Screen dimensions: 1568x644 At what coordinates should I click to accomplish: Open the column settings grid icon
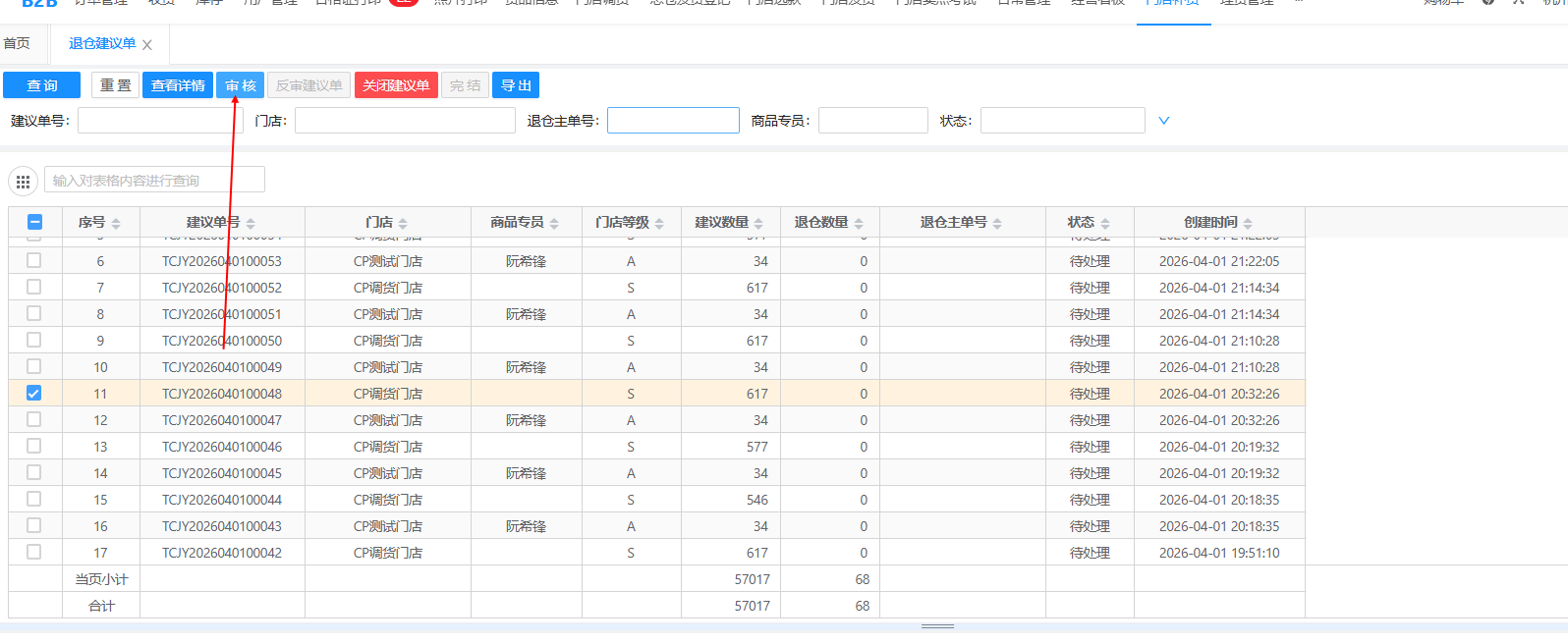click(x=23, y=181)
